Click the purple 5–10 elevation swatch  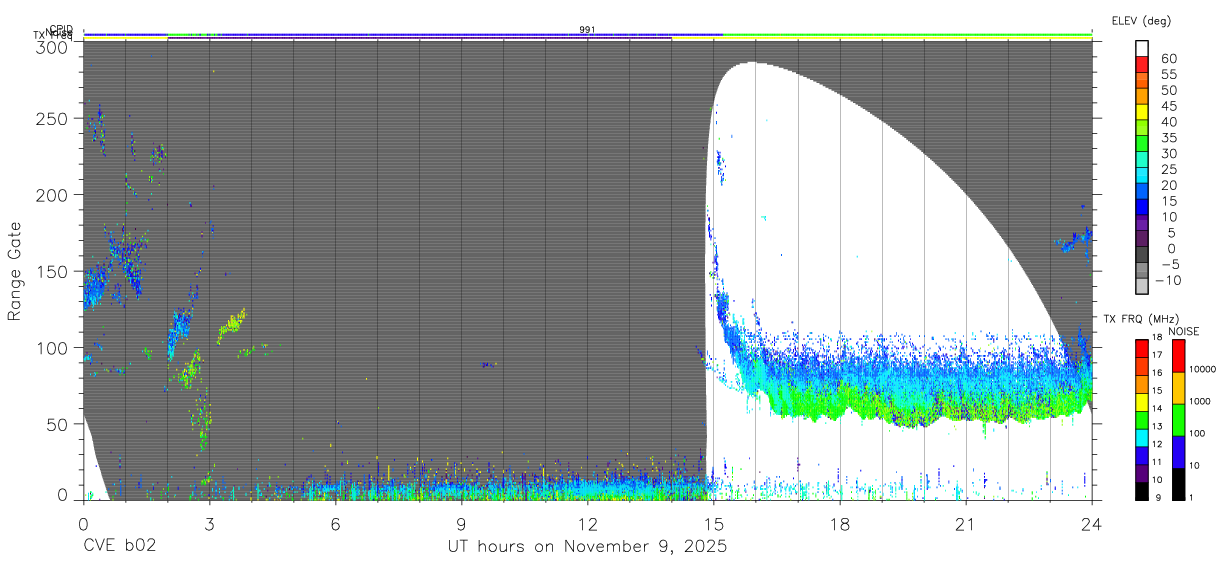1142,225
